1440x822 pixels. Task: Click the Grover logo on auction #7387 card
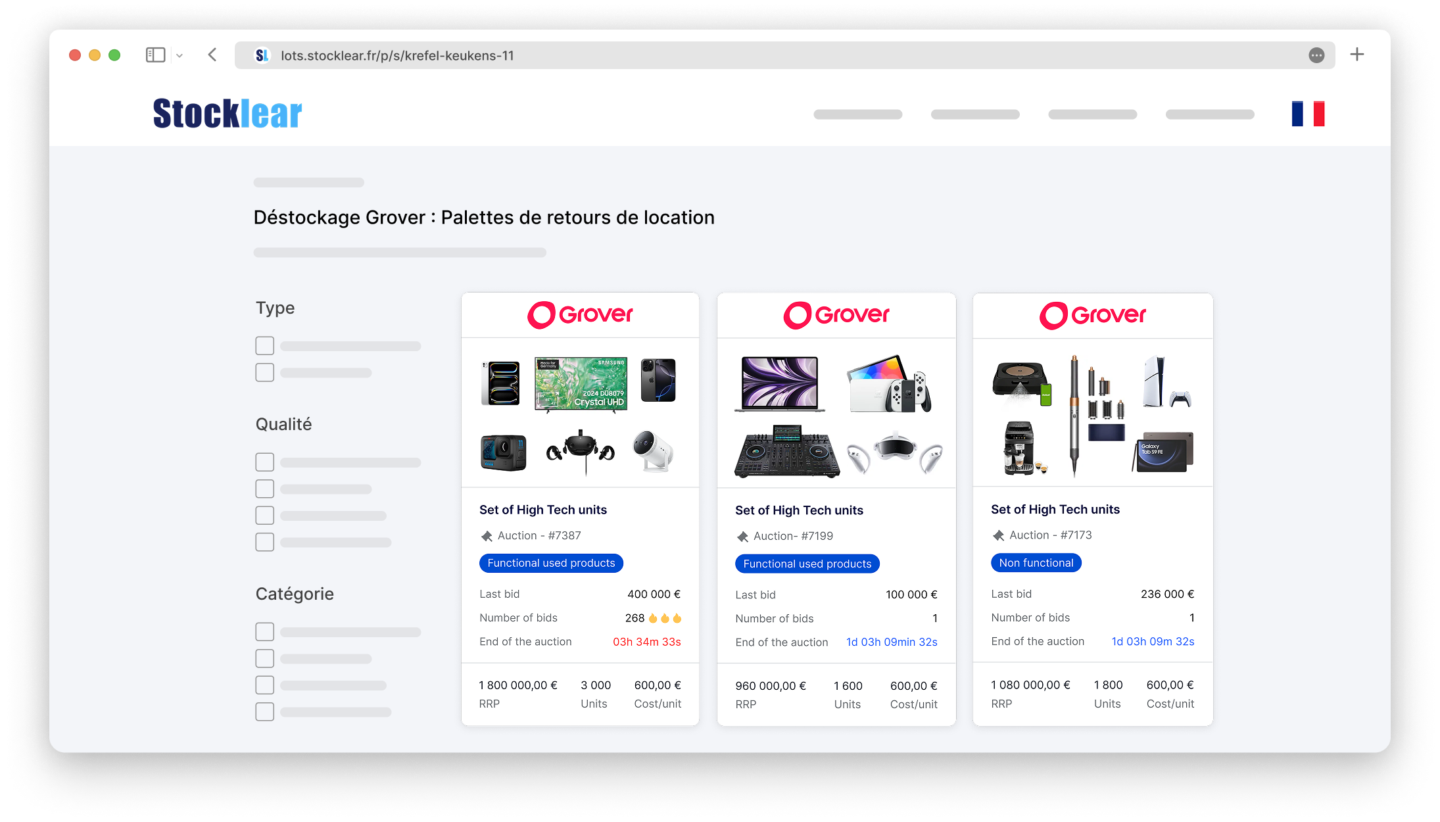tap(580, 315)
